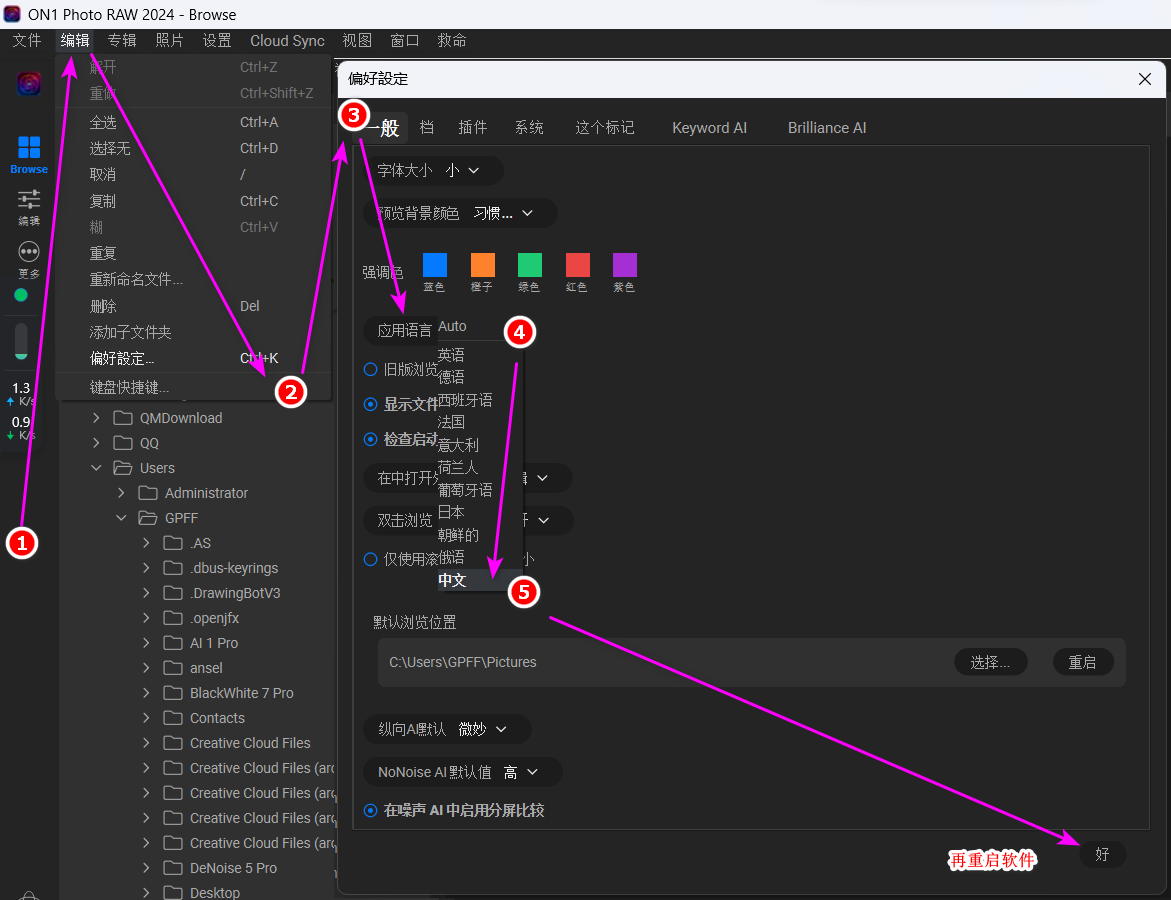Select the Desktop folder row text
Viewport: 1171px width, 900px height.
tap(214, 893)
